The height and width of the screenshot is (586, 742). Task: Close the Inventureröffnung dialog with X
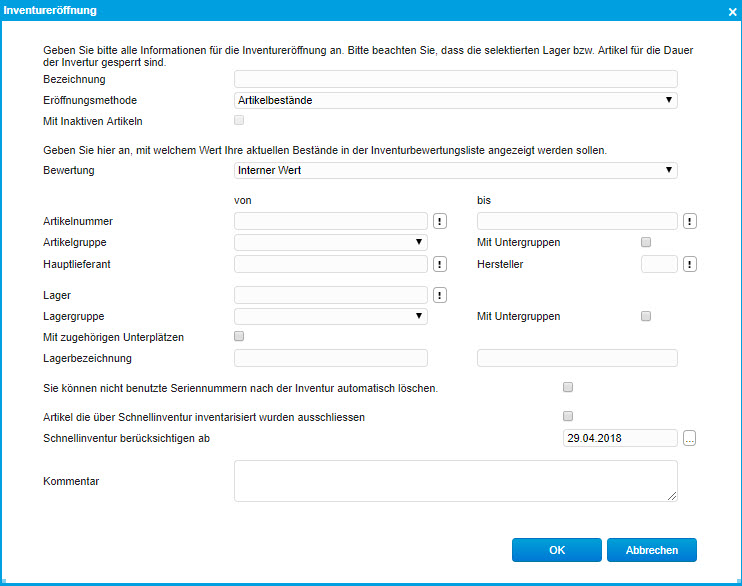(731, 11)
